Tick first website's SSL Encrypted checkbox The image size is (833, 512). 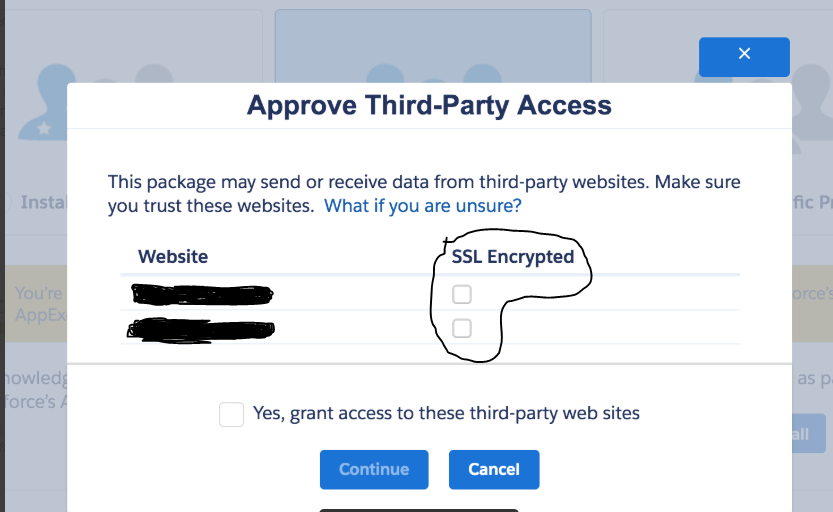pos(461,294)
